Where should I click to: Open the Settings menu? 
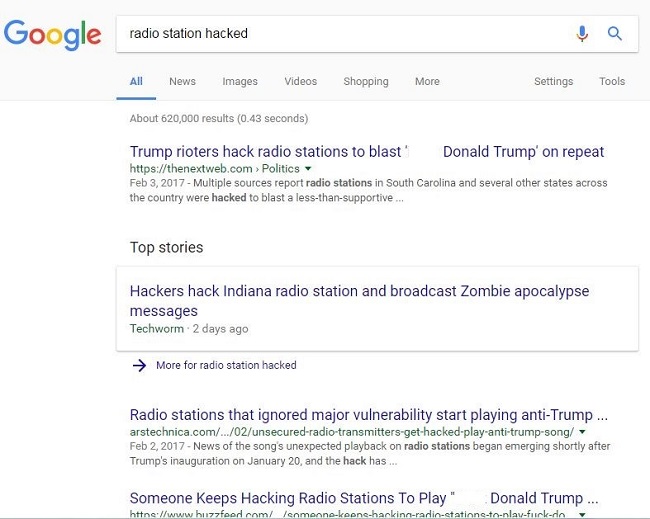pyautogui.click(x=553, y=82)
